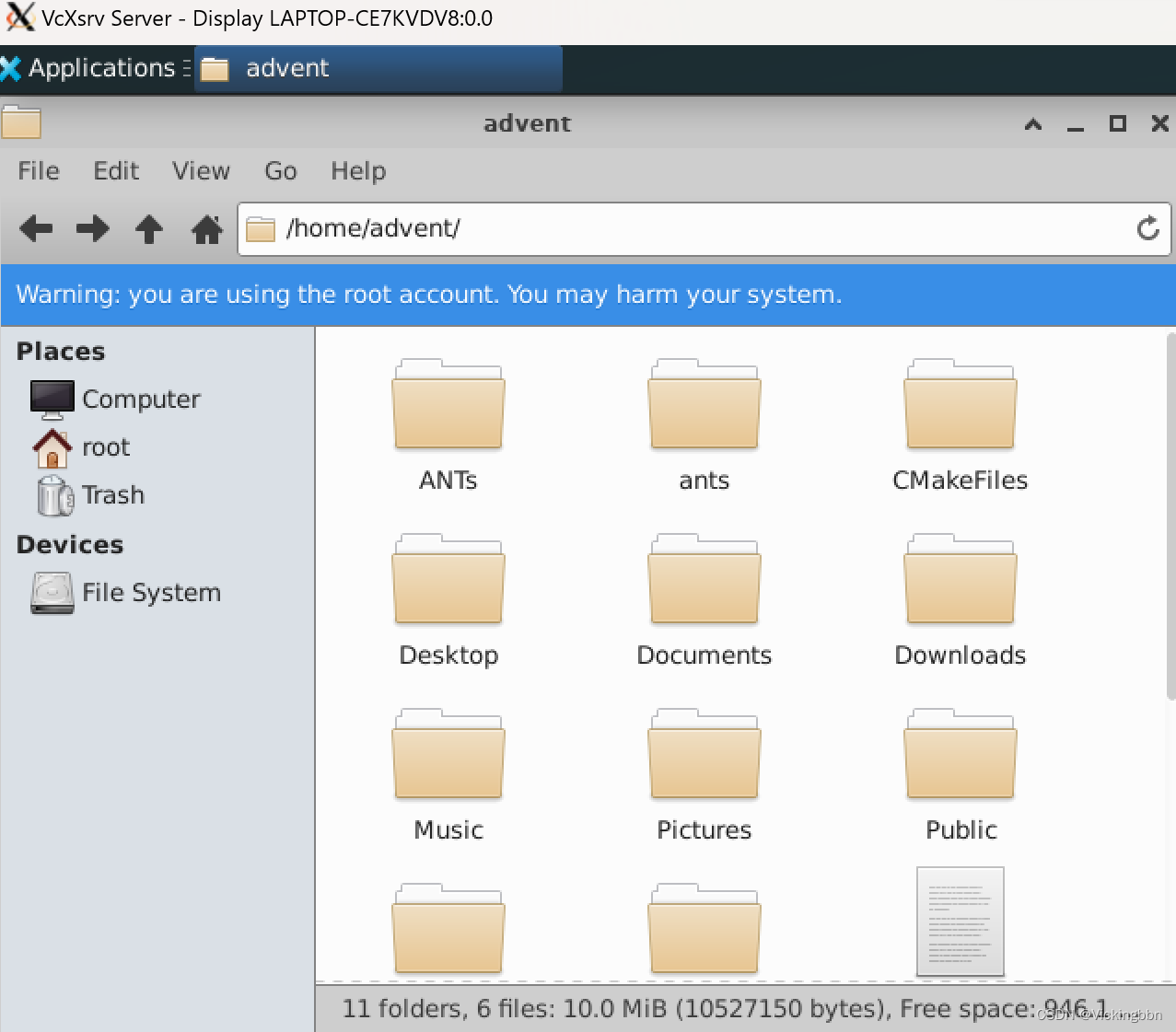This screenshot has height=1032, width=1176.
Task: Open the View menu
Action: click(200, 171)
